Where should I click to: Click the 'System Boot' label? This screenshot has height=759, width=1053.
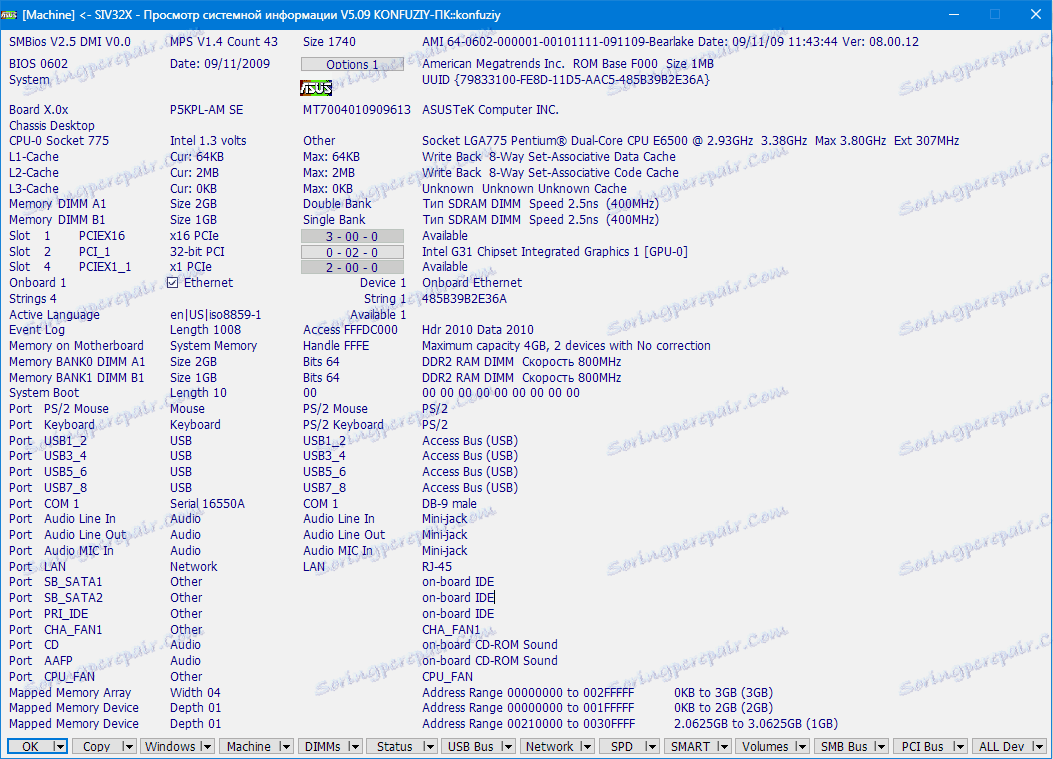(44, 393)
